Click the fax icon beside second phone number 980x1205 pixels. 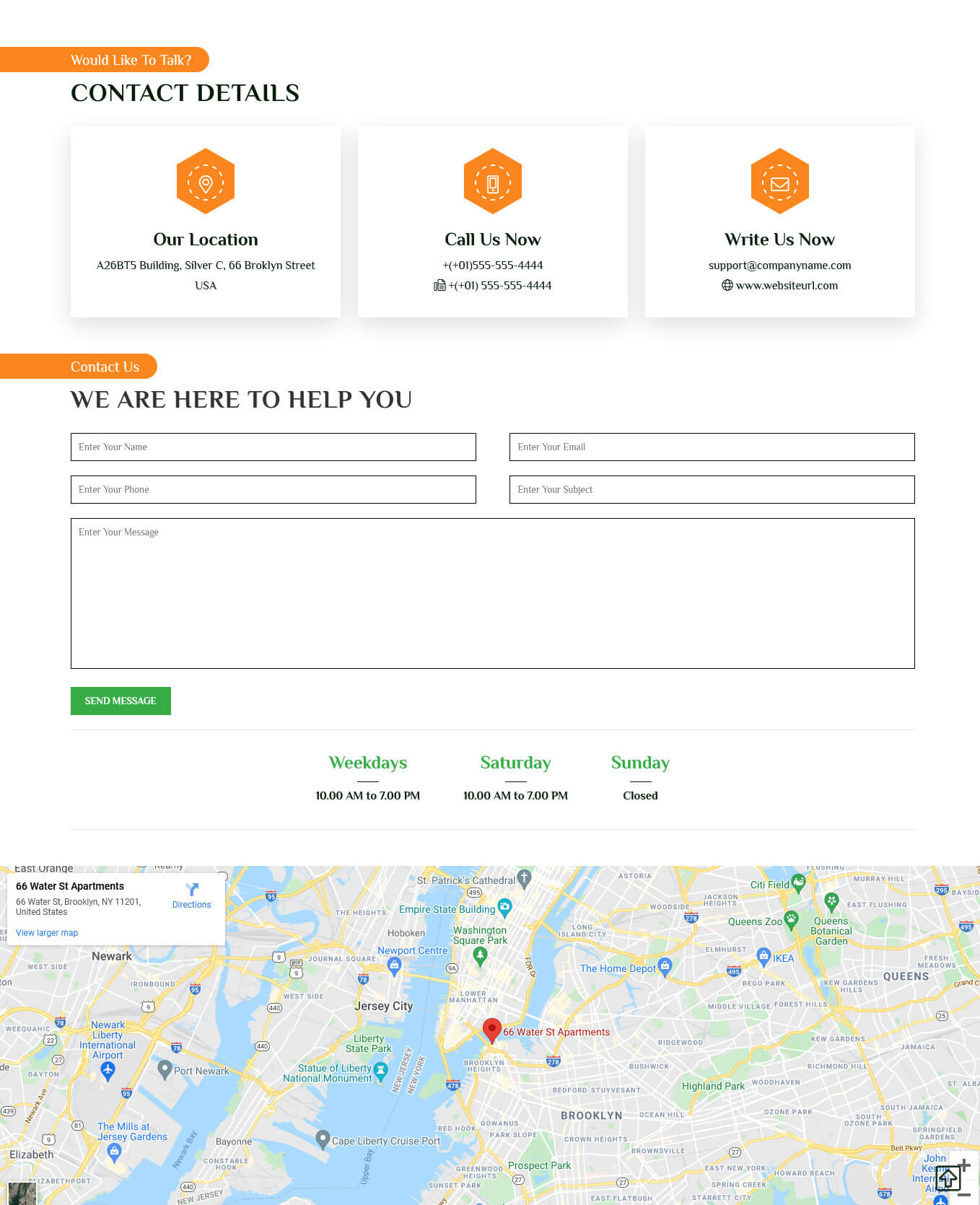coord(439,286)
